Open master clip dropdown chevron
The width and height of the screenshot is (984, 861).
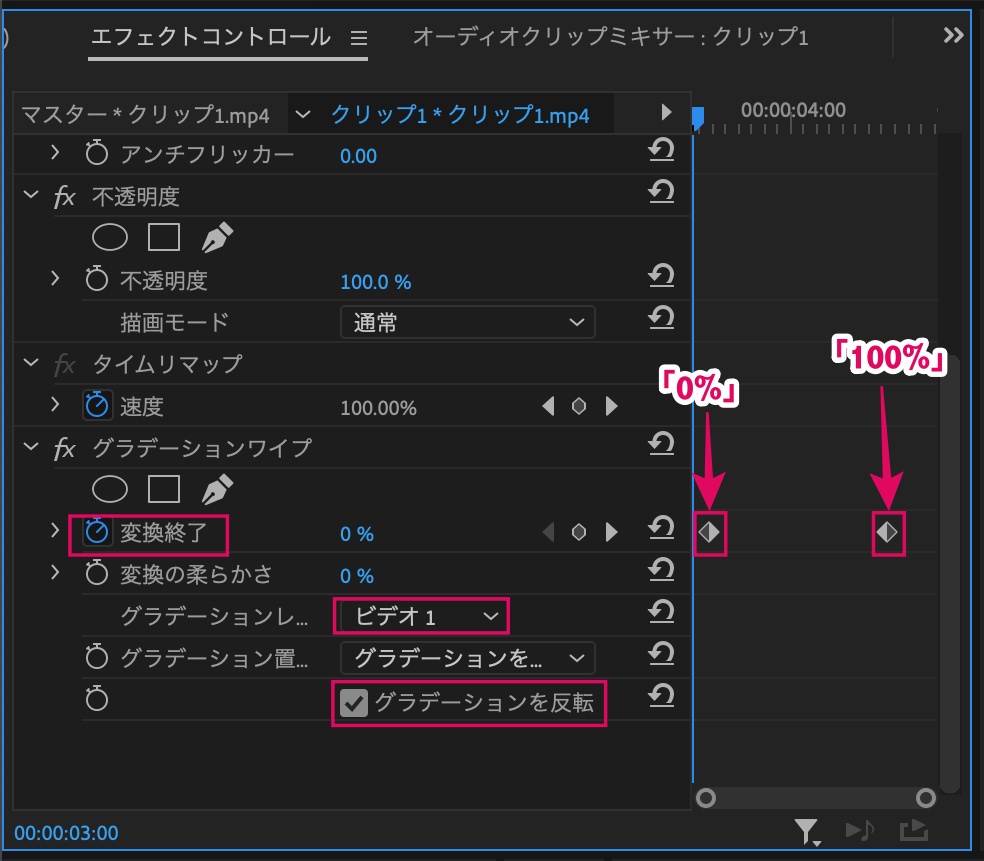[302, 114]
